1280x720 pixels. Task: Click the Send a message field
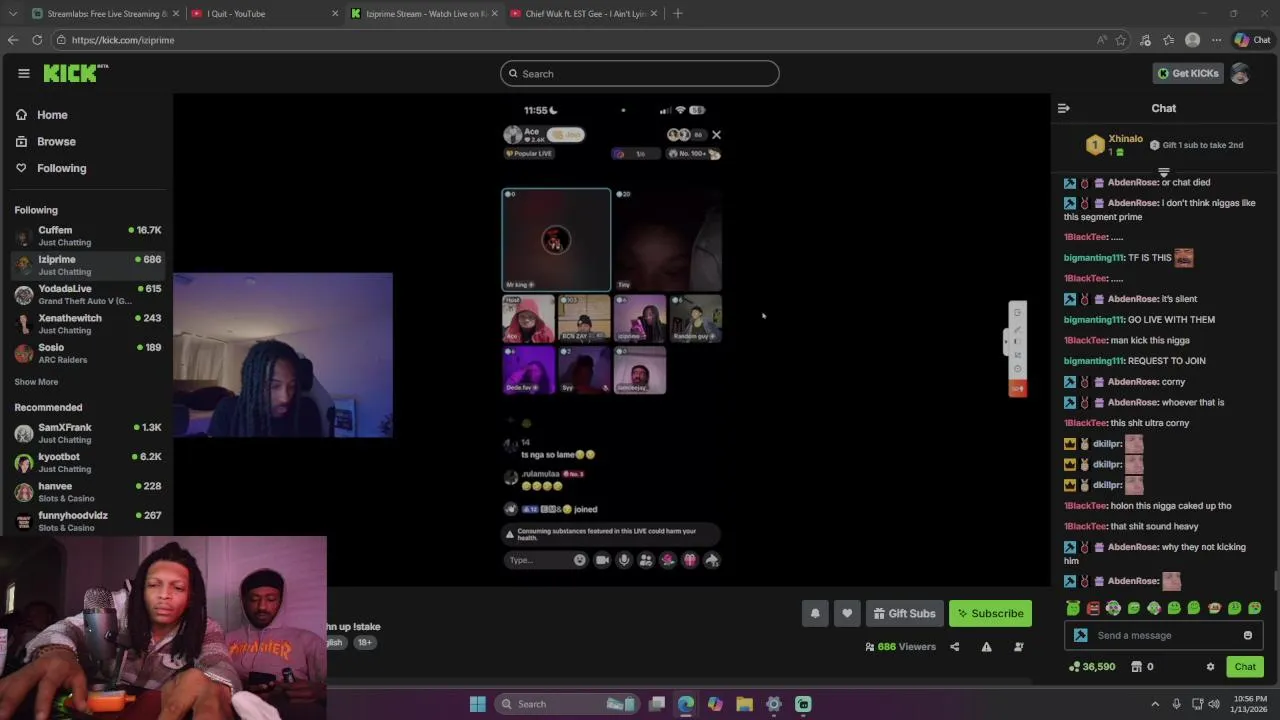pos(1162,635)
